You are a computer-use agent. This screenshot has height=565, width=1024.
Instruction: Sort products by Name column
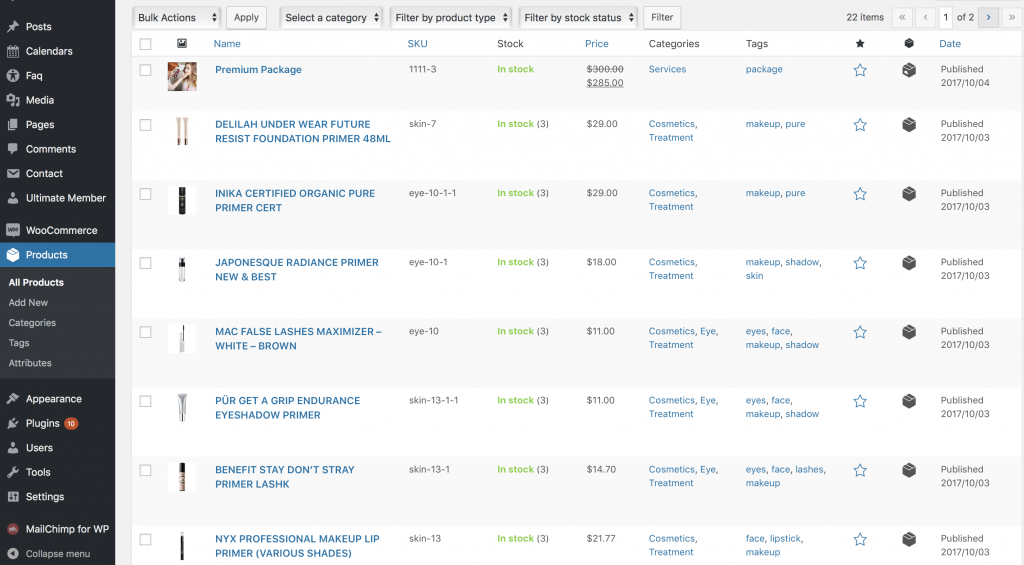[227, 44]
